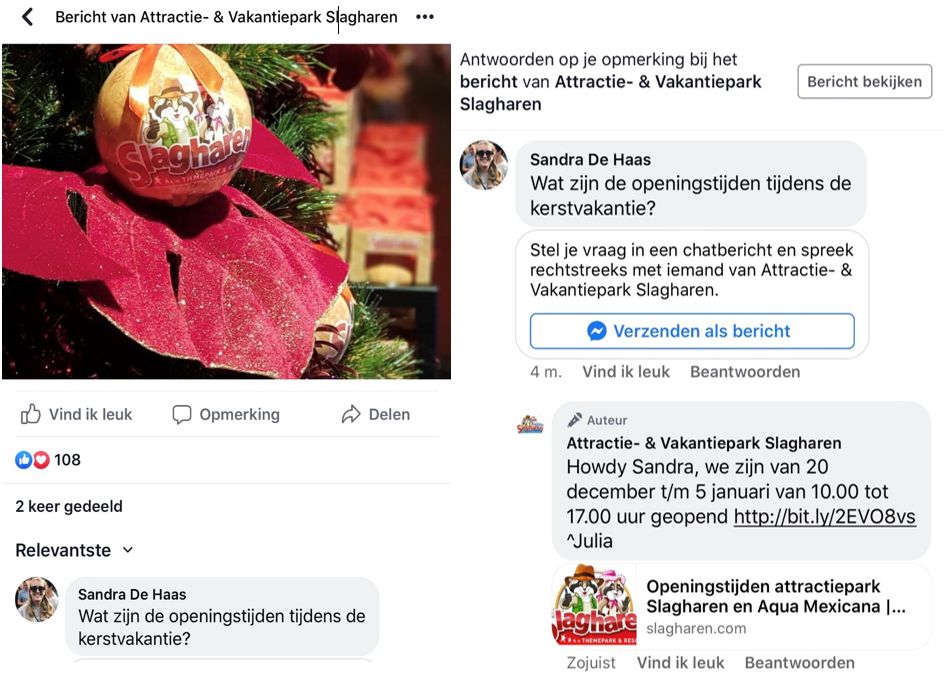Reply to Sandra's comment with Beantwoorden
This screenshot has width=944, height=689.
point(745,372)
